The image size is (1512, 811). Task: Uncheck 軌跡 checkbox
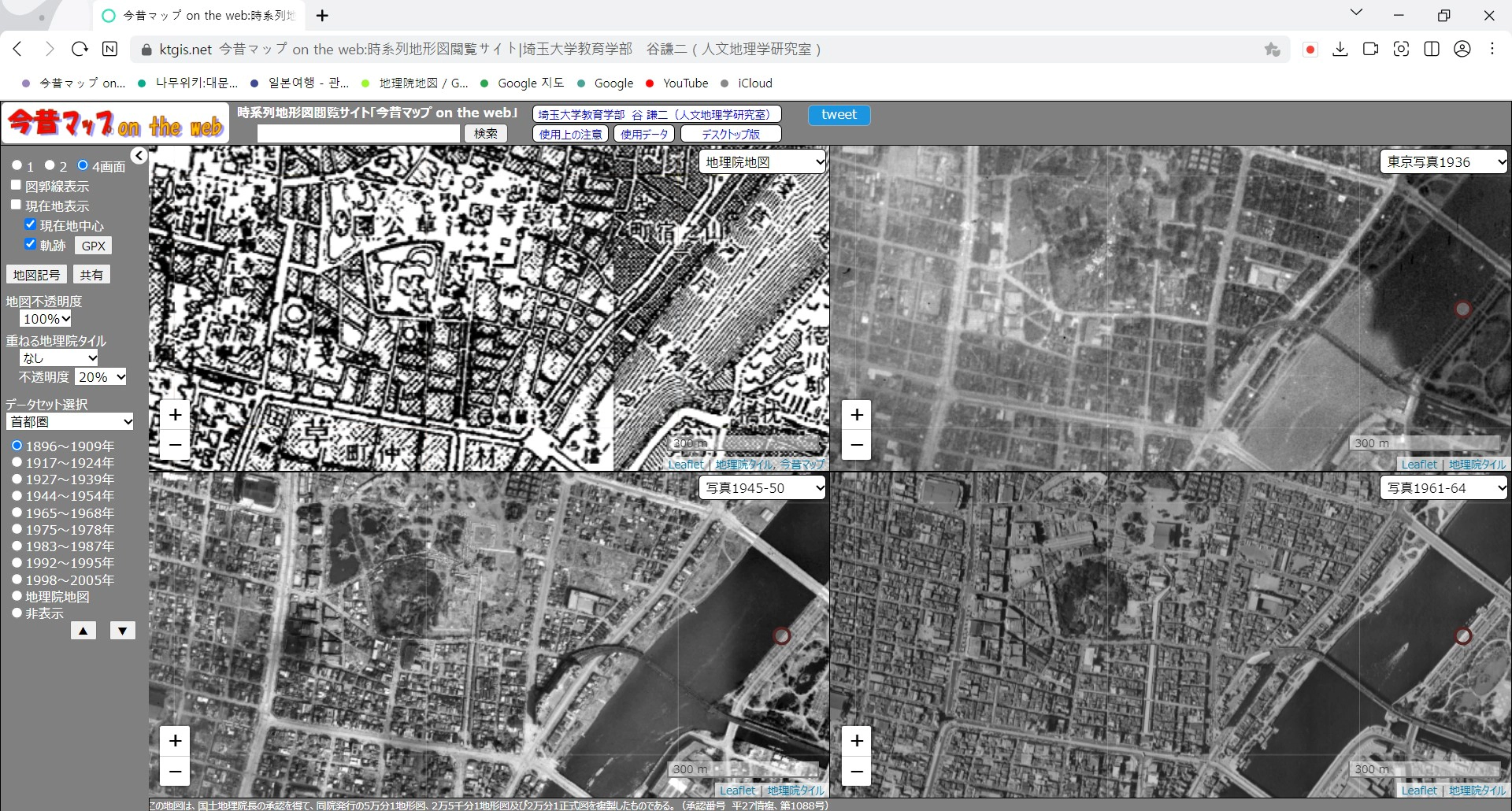pyautogui.click(x=31, y=244)
